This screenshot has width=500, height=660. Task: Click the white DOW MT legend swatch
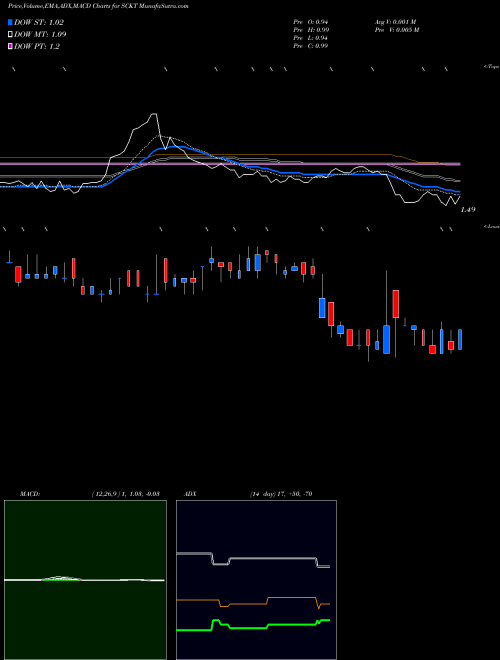click(x=10, y=35)
